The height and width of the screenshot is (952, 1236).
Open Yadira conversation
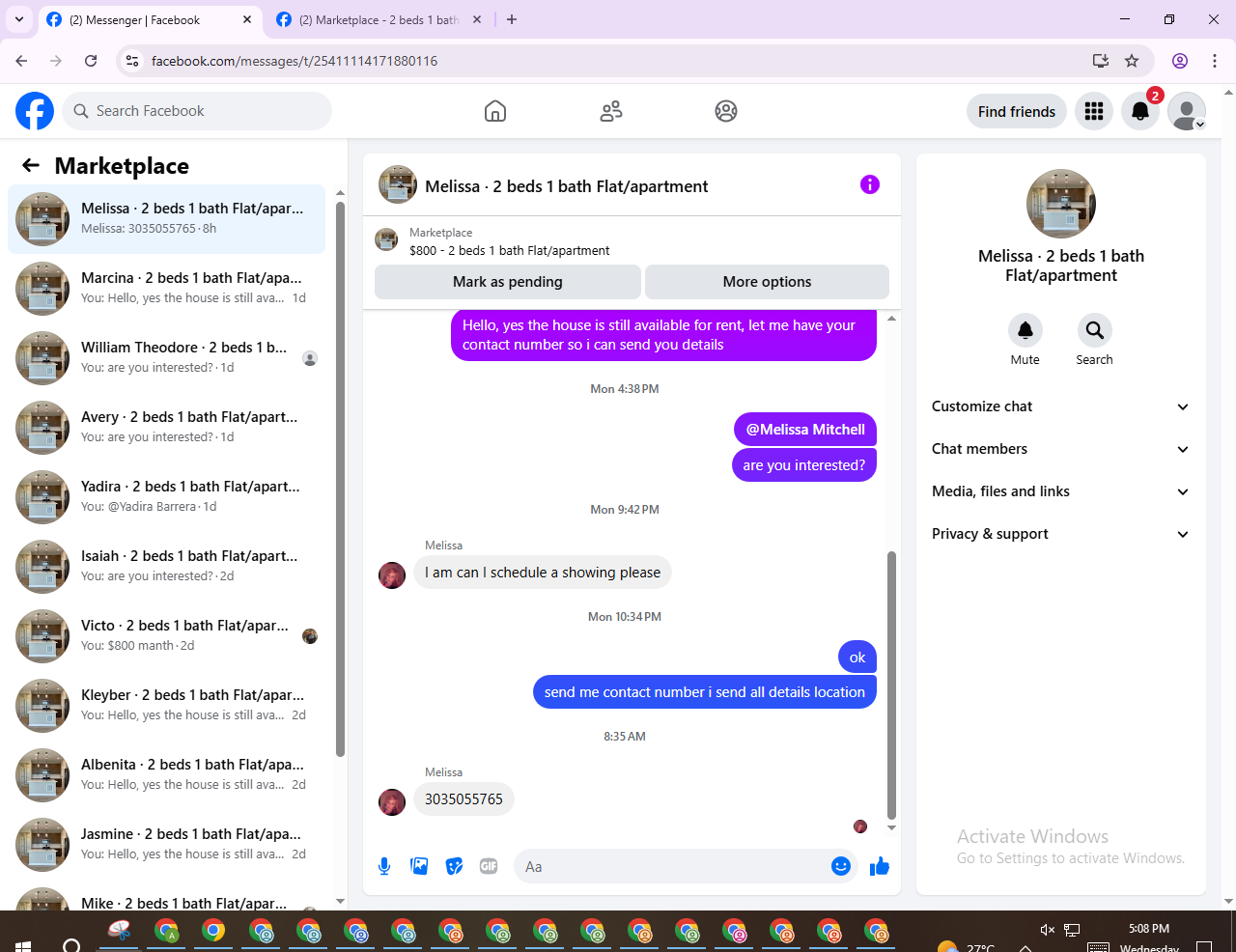[166, 497]
